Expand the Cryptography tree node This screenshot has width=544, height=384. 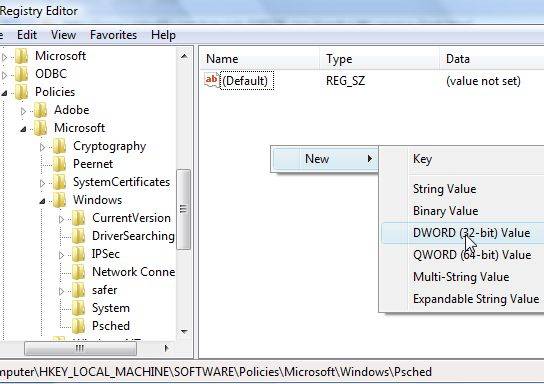tap(42, 147)
